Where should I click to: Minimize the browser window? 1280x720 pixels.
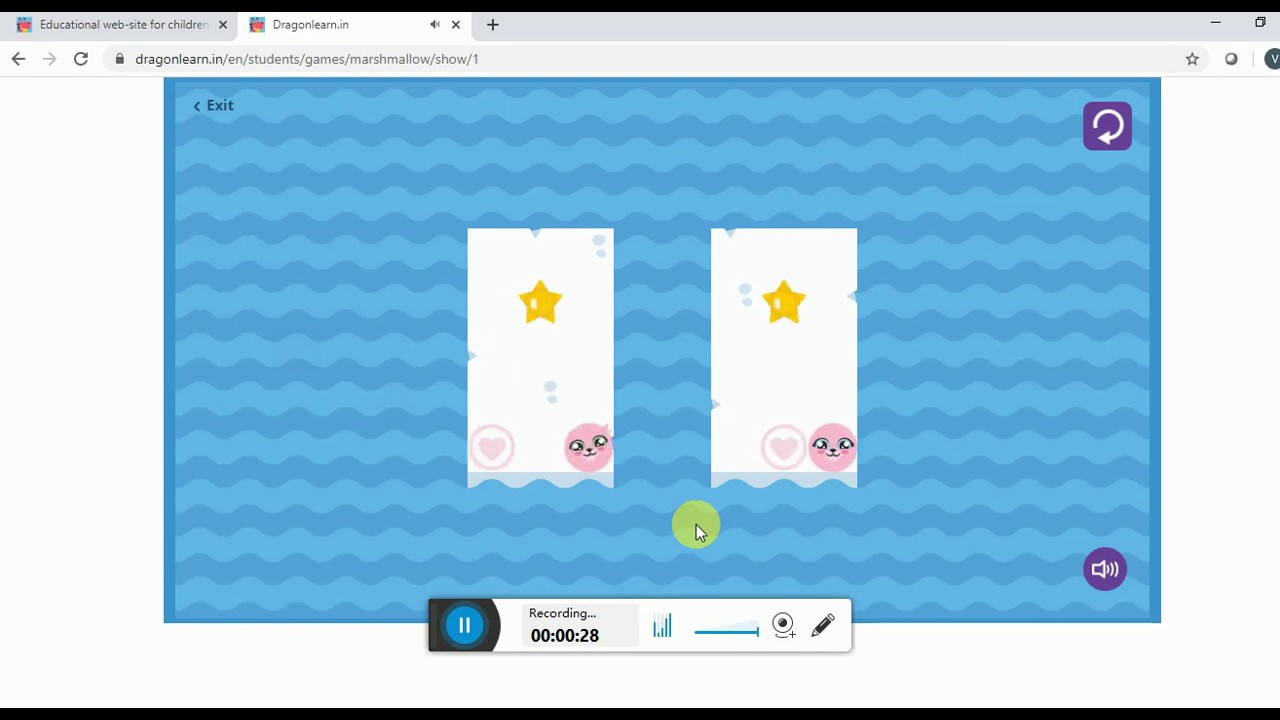pos(1216,22)
